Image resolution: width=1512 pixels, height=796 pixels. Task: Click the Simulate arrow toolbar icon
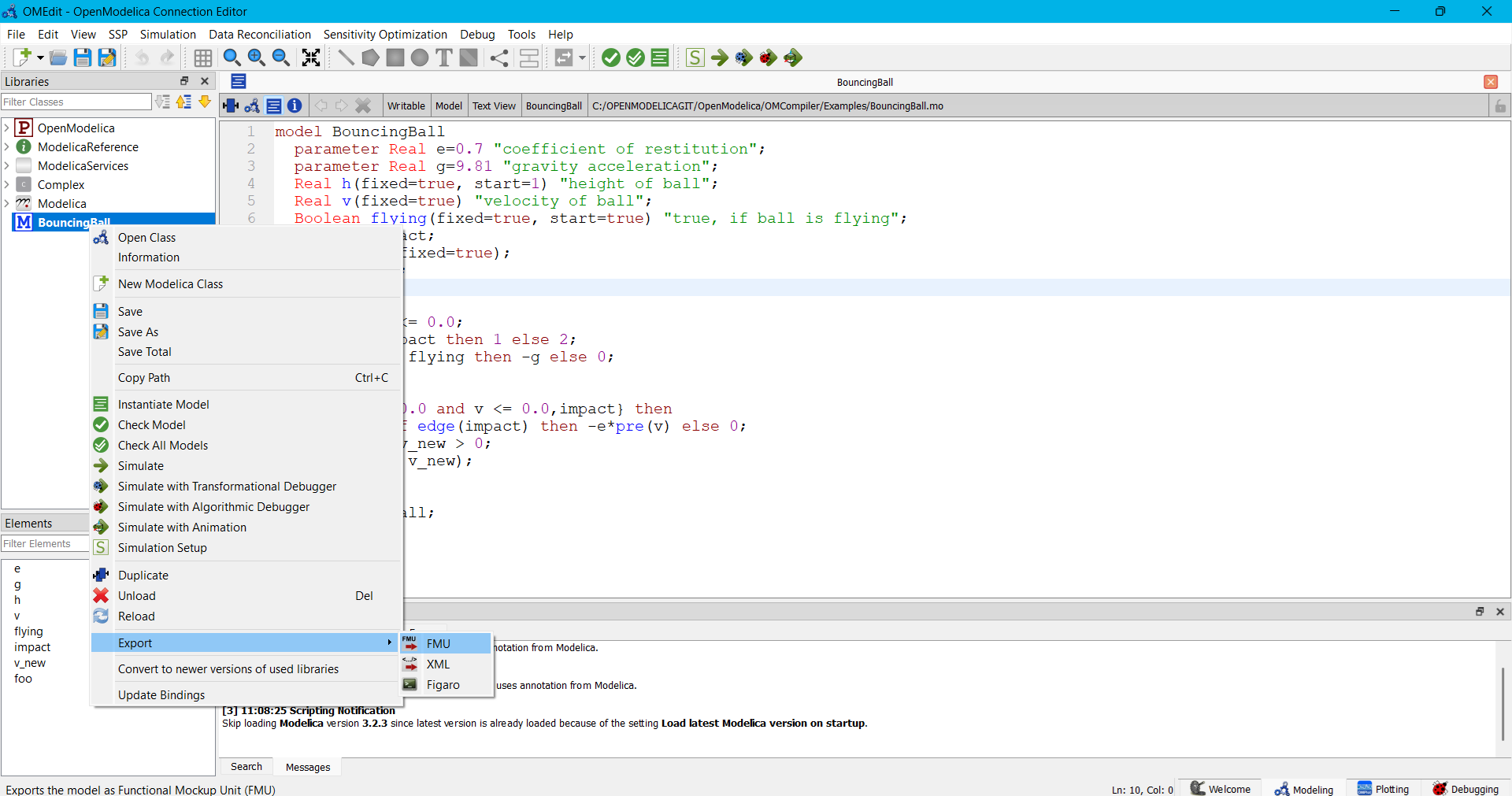click(719, 57)
